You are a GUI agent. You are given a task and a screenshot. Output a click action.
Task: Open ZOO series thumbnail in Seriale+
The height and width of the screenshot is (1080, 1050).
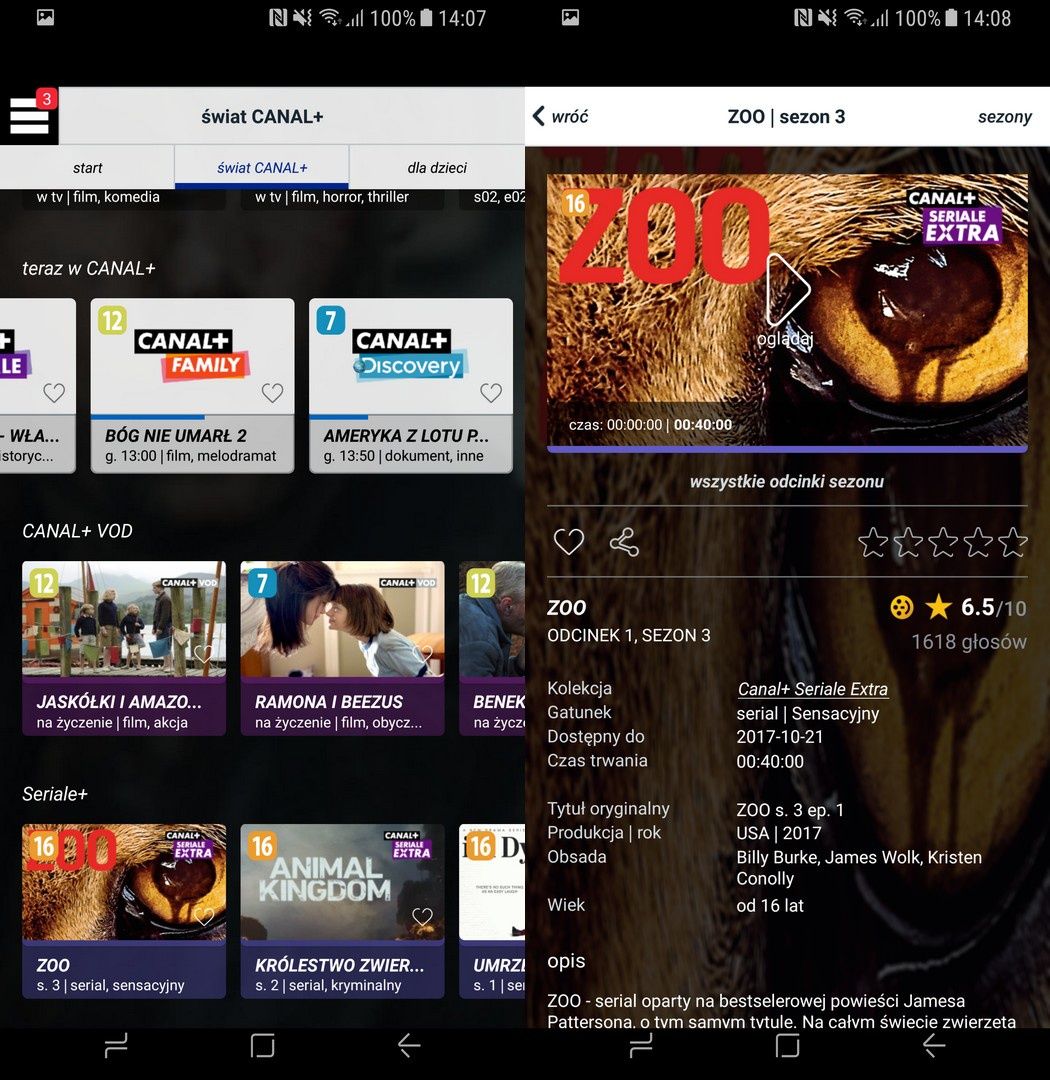(x=124, y=882)
